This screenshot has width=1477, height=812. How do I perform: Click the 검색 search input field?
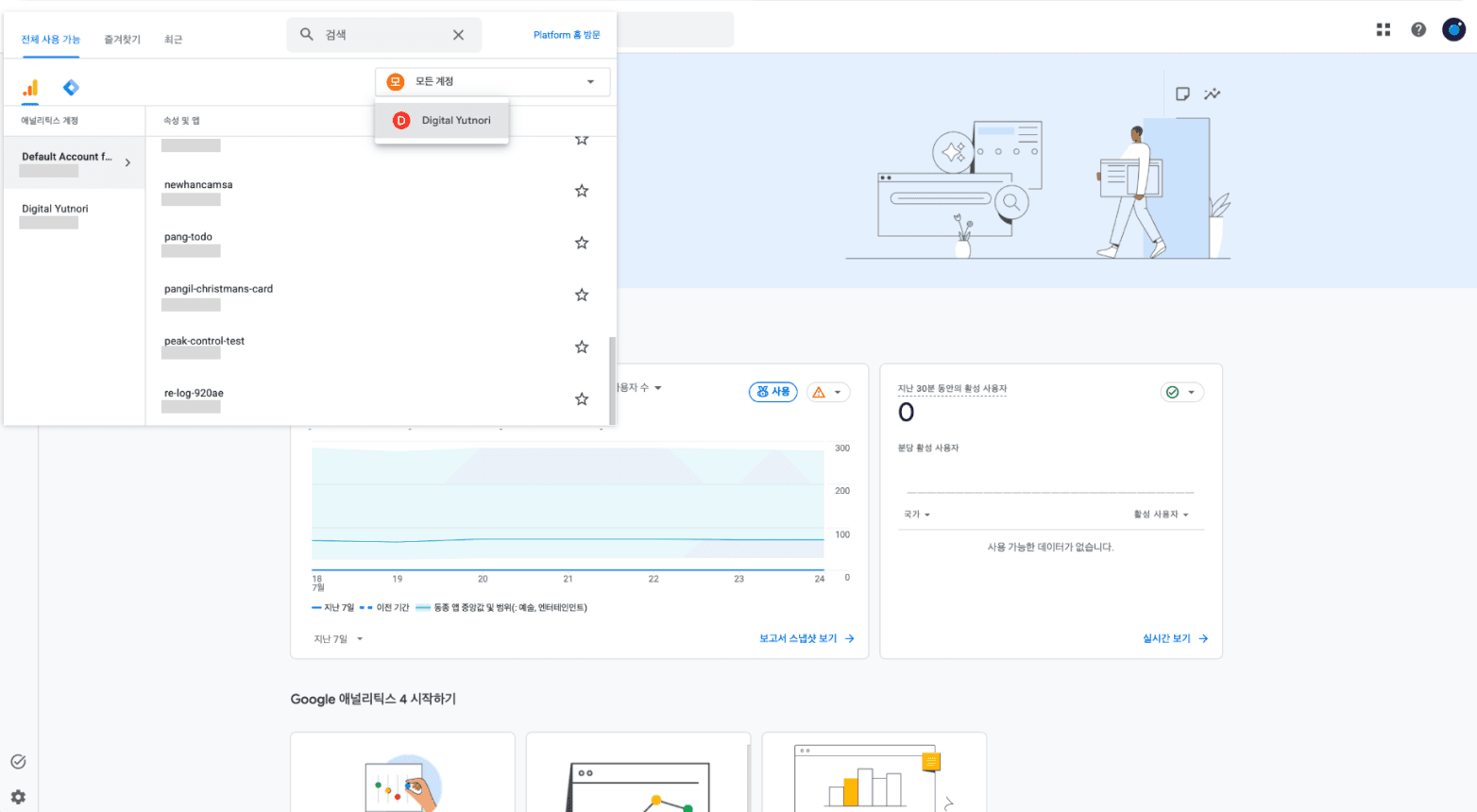click(x=384, y=35)
